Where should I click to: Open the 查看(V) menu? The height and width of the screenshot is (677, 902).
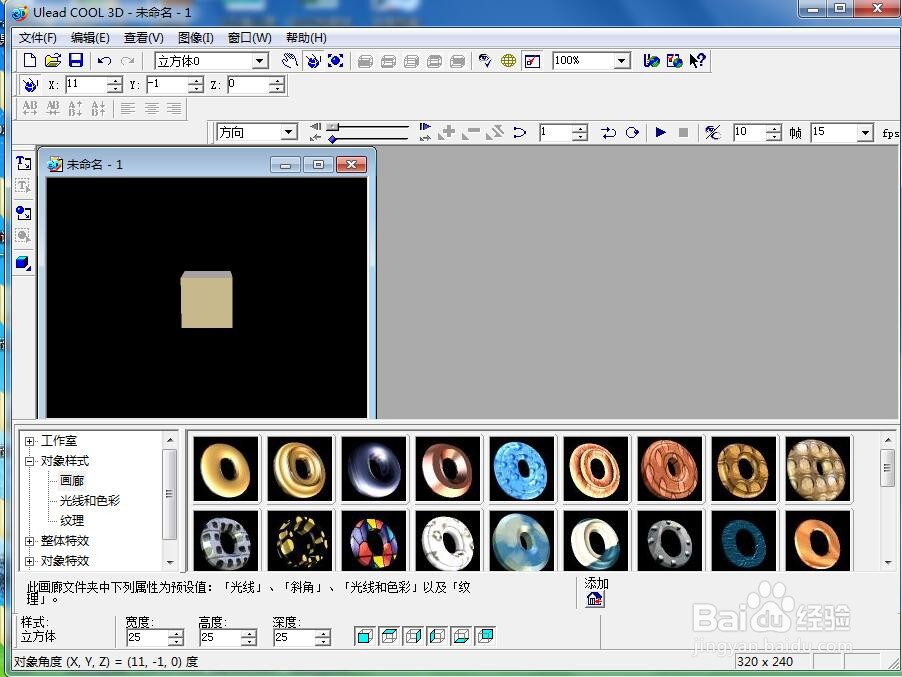pos(144,38)
